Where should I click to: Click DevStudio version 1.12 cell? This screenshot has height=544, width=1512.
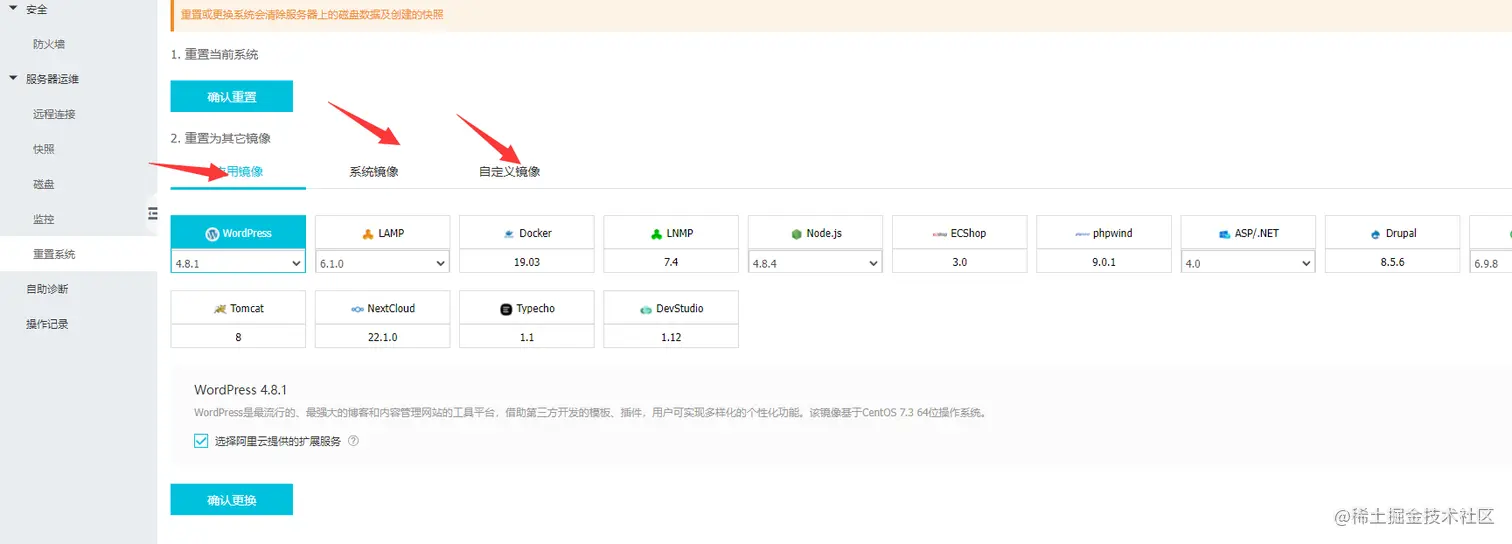[x=671, y=337]
